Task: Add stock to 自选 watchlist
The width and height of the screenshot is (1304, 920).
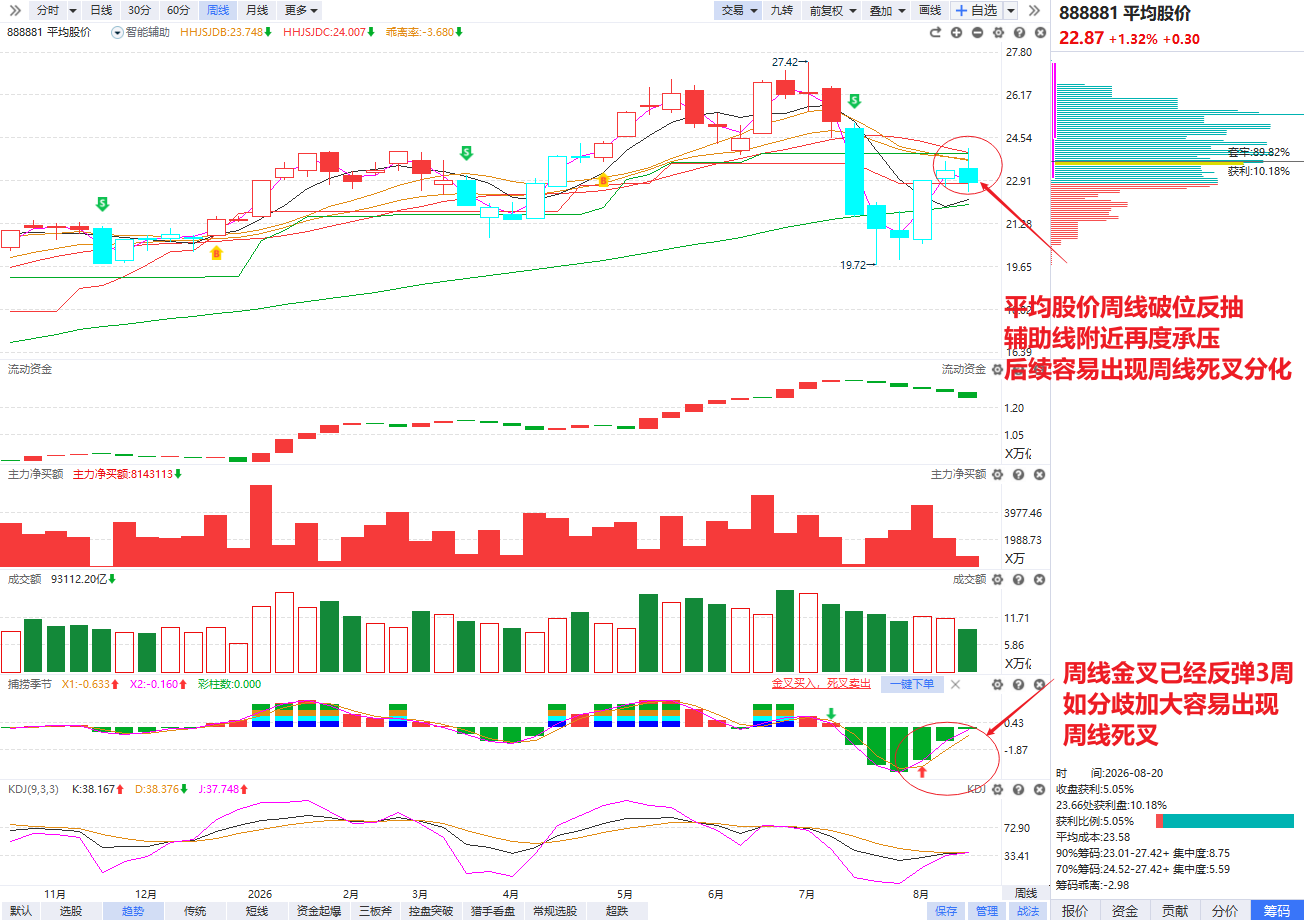Action: tap(977, 10)
